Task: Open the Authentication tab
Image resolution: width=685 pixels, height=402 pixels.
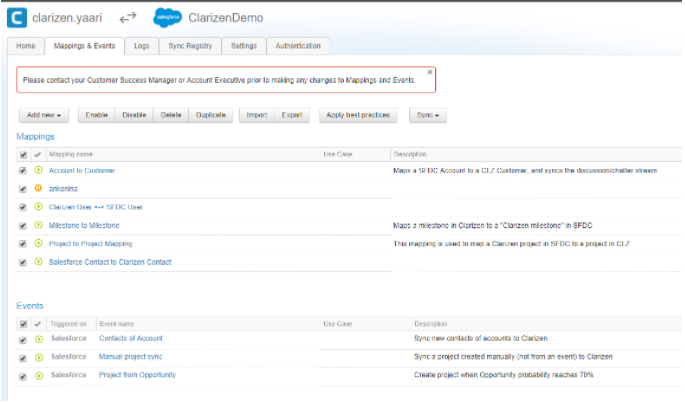Action: tap(298, 46)
